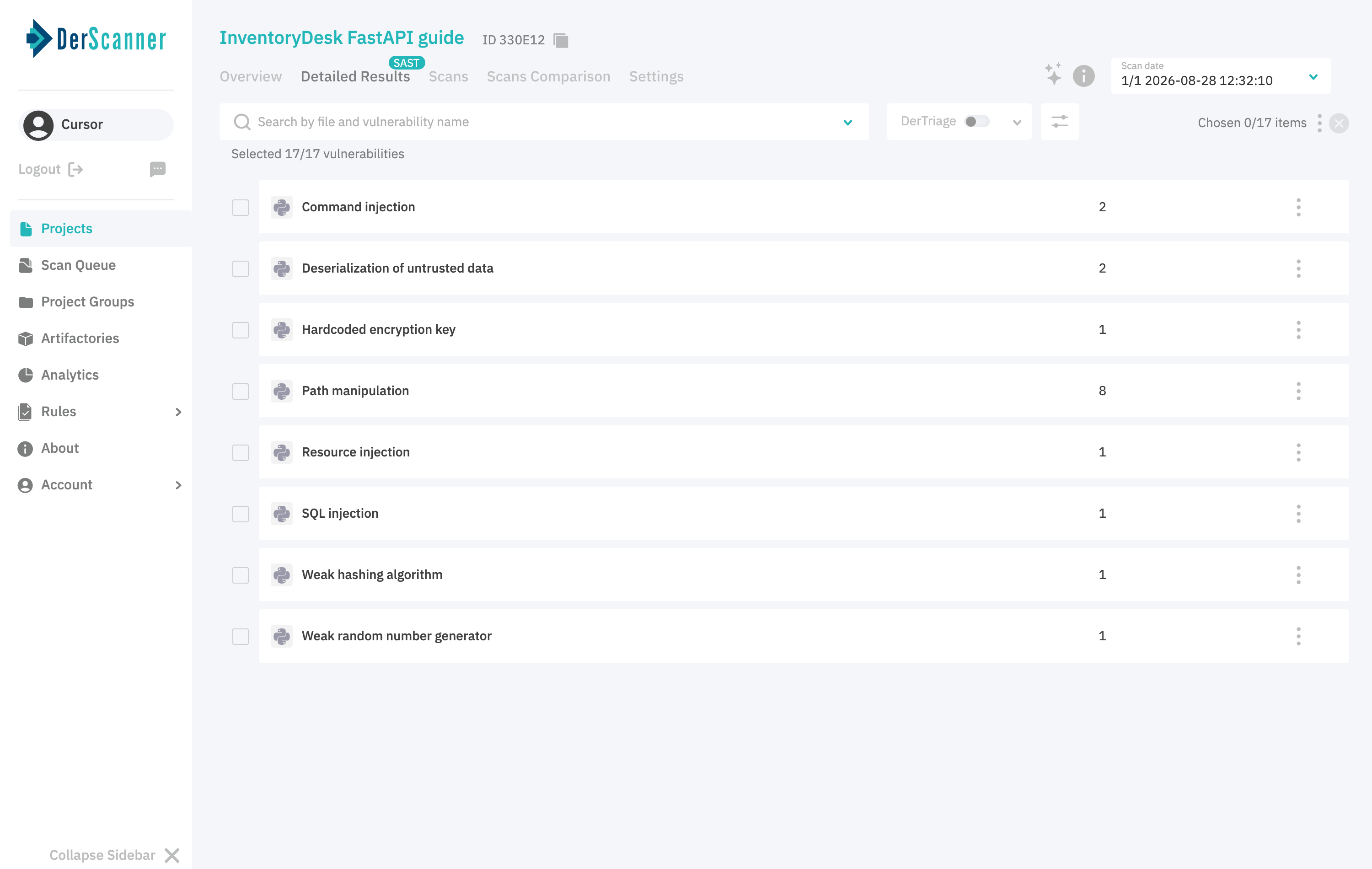
Task: Open three-dot menu for Hardcoded encryption key
Action: (x=1298, y=329)
